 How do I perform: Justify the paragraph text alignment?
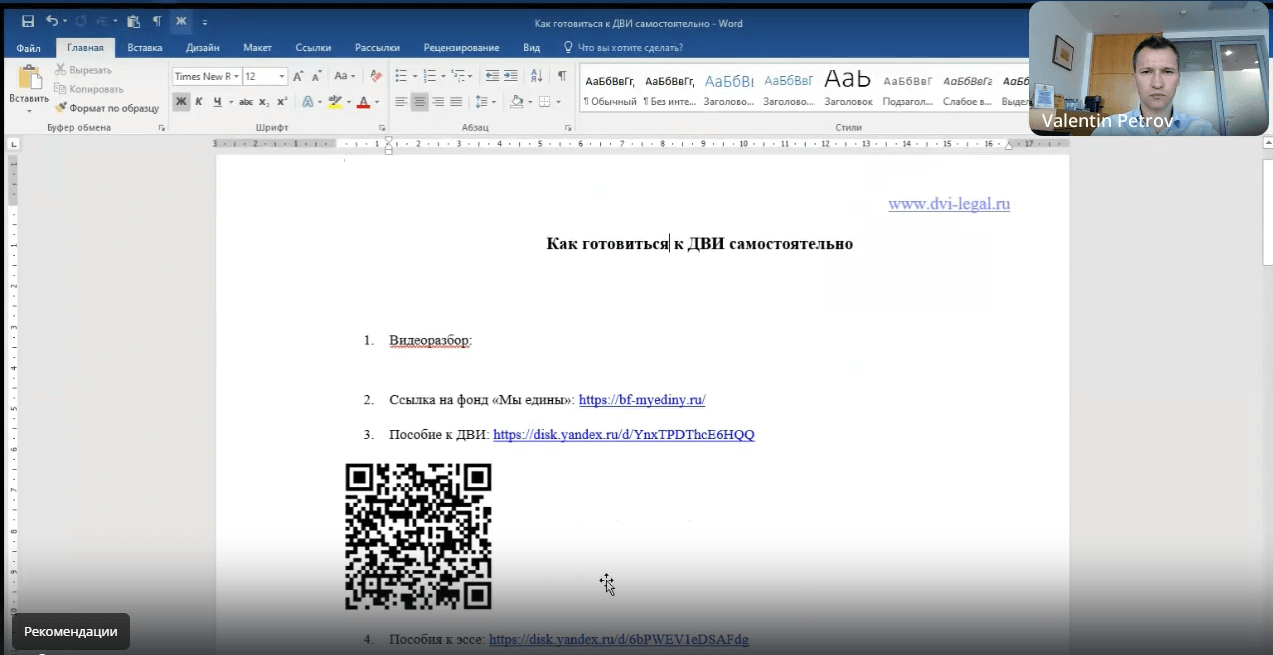pyautogui.click(x=456, y=102)
